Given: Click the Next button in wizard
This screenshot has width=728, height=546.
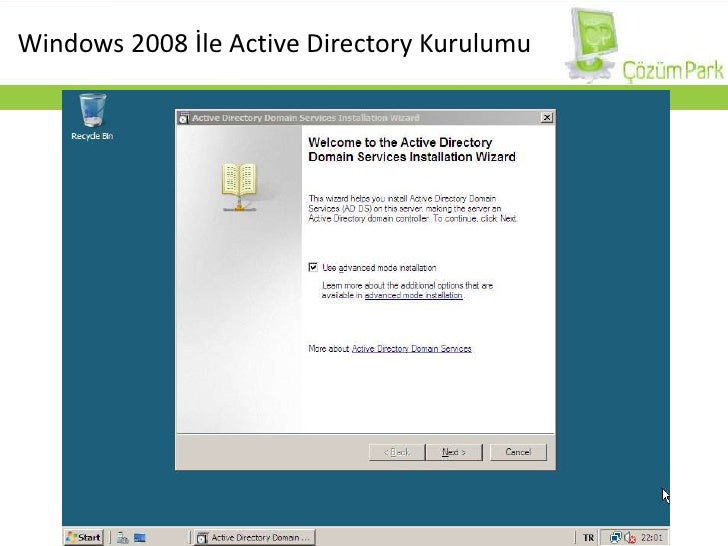Looking at the screenshot, I should [454, 452].
